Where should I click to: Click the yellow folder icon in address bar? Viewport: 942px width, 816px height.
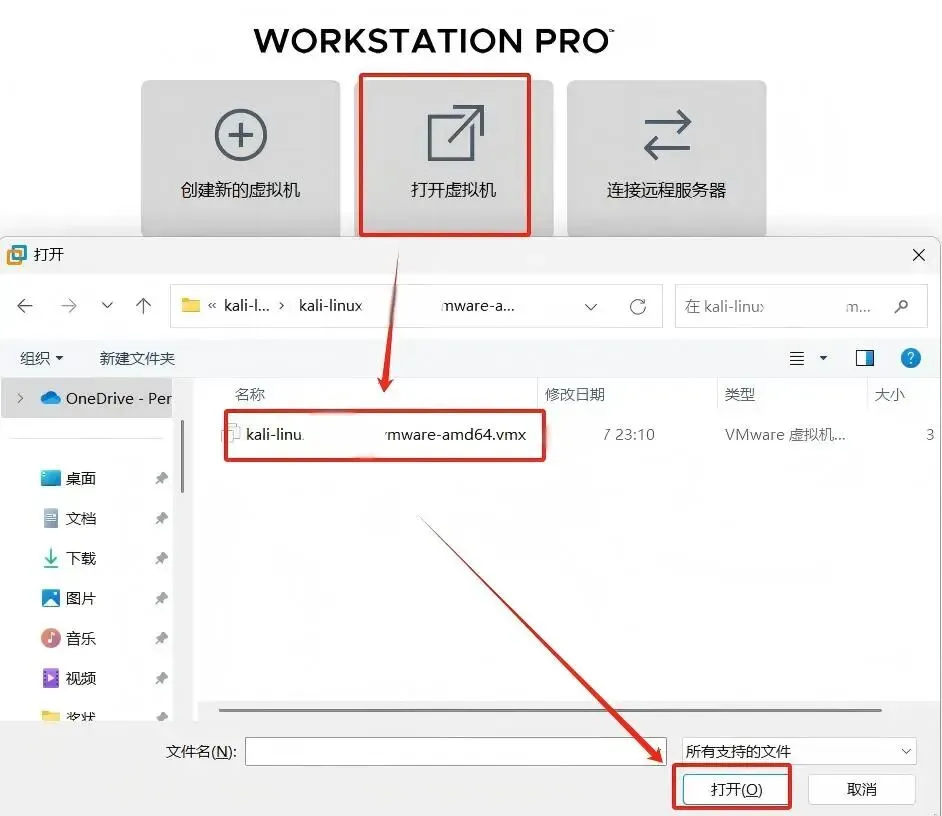coord(190,305)
